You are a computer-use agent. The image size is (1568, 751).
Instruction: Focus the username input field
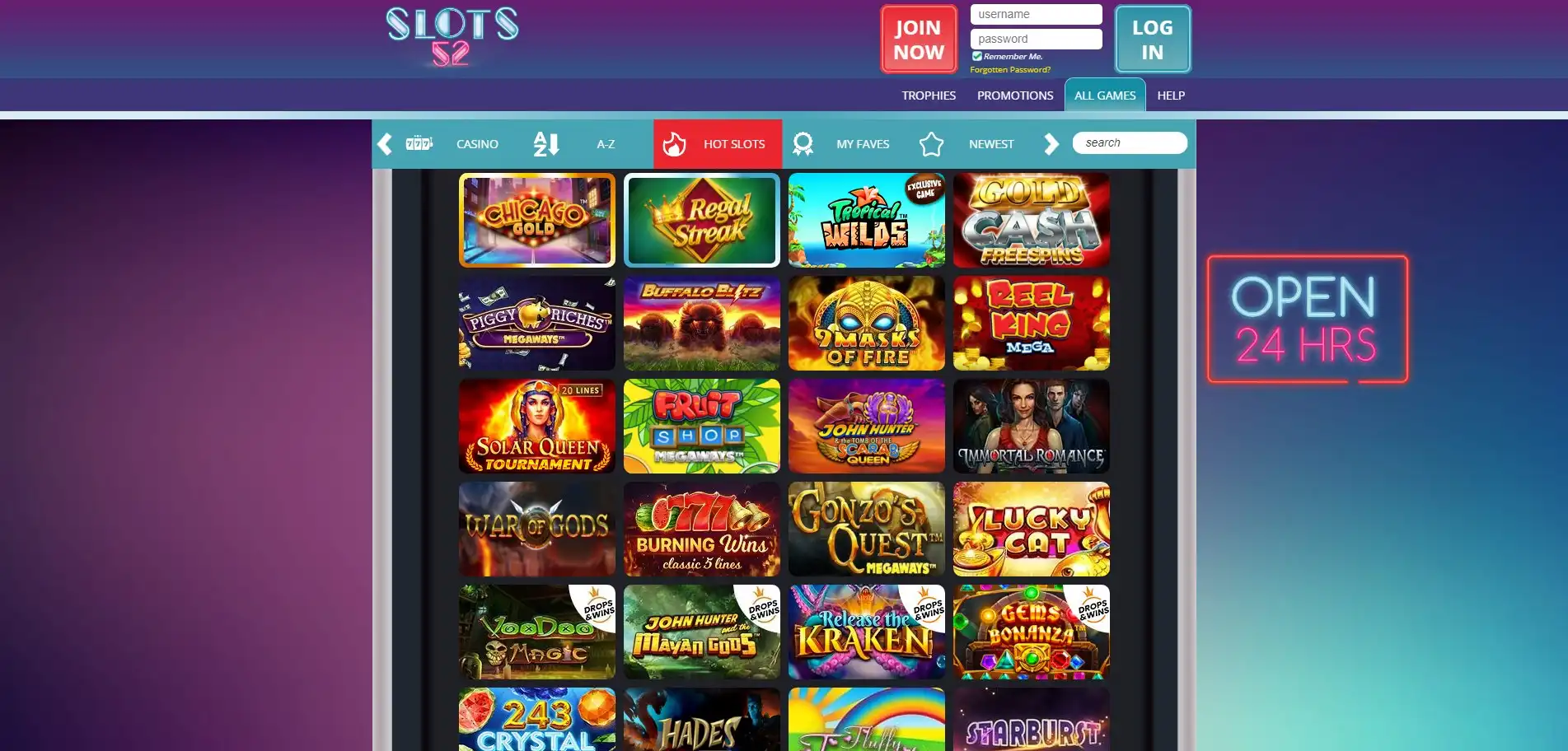point(1036,14)
